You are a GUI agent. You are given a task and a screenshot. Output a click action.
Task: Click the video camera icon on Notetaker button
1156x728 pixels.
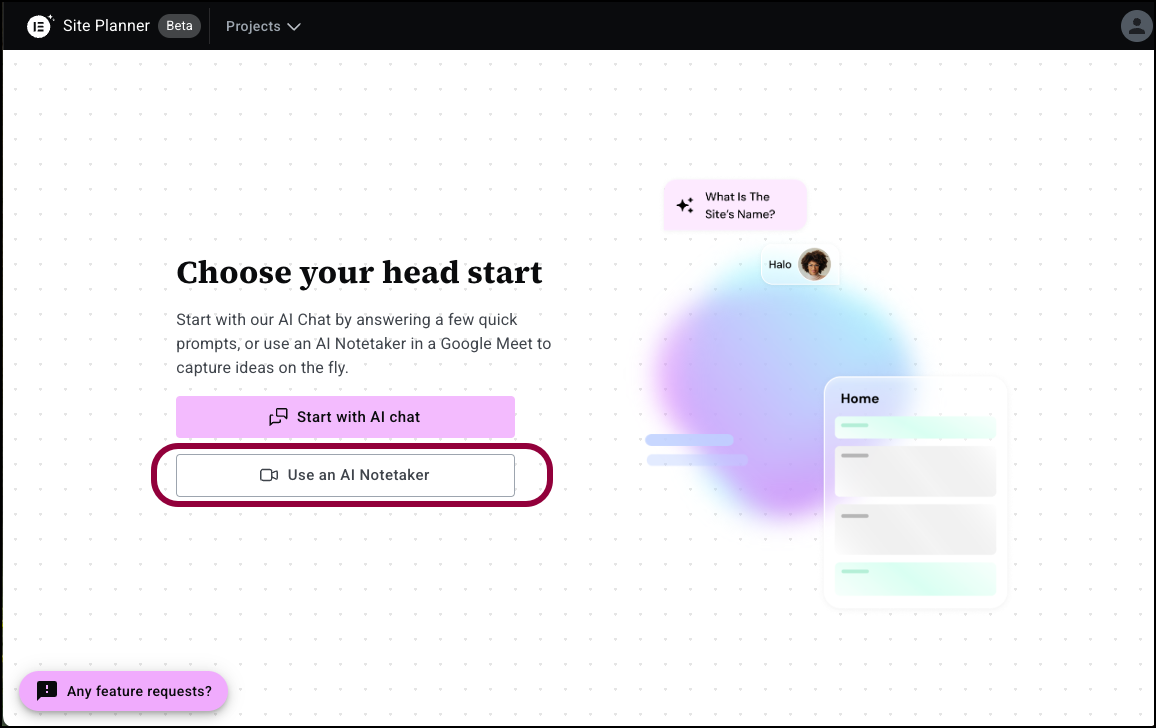269,475
